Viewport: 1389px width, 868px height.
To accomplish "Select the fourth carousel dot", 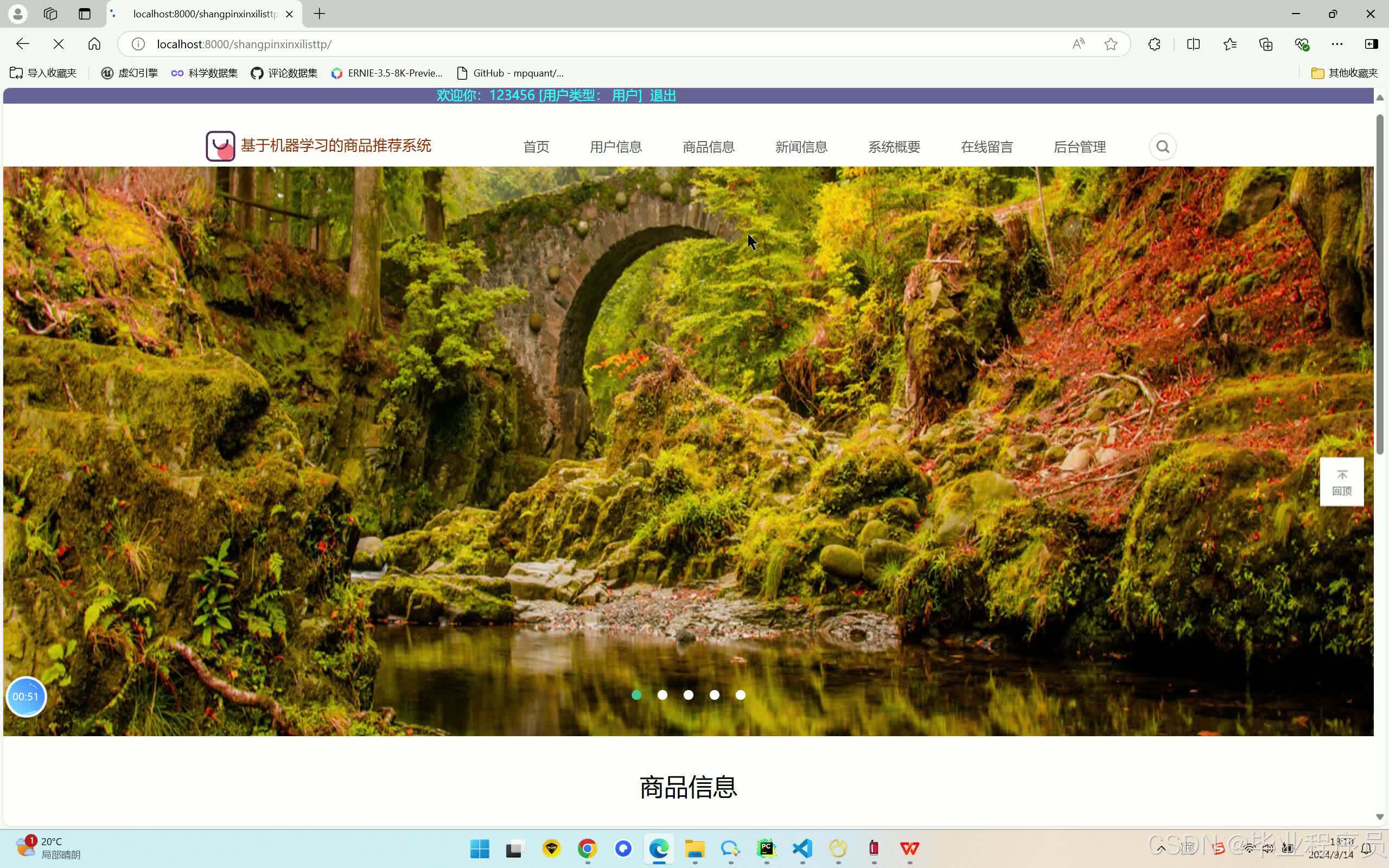I will (x=714, y=695).
